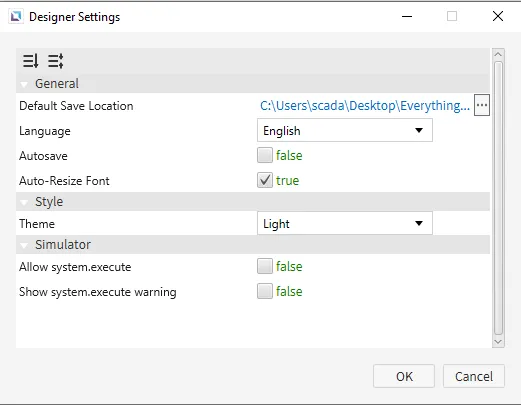Open the Theme dropdown
The width and height of the screenshot is (521, 405).
click(x=345, y=223)
